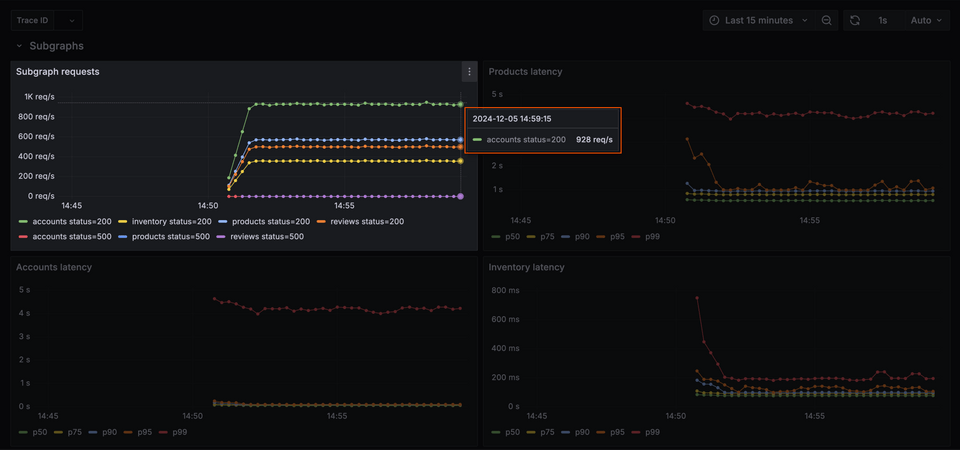Click the zoom out time range icon
Screen dimensions: 960x450
pyautogui.click(x=826, y=21)
